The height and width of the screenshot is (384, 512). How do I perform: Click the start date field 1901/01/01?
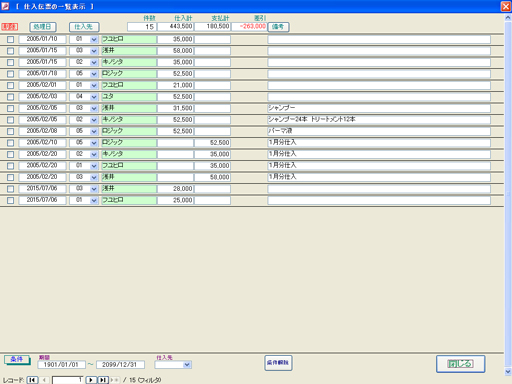pyautogui.click(x=61, y=365)
